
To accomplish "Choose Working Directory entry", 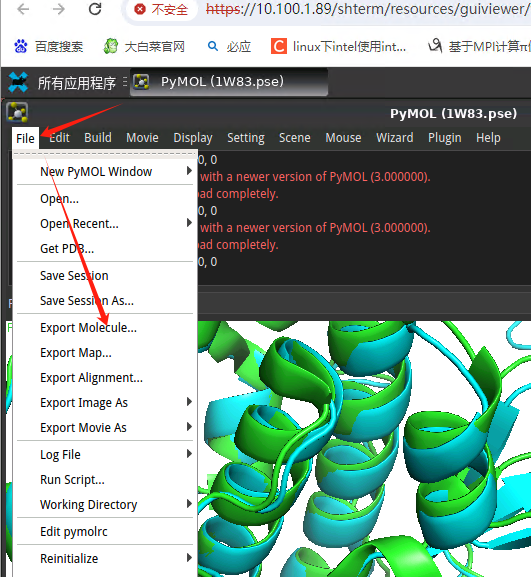I will coord(105,505).
